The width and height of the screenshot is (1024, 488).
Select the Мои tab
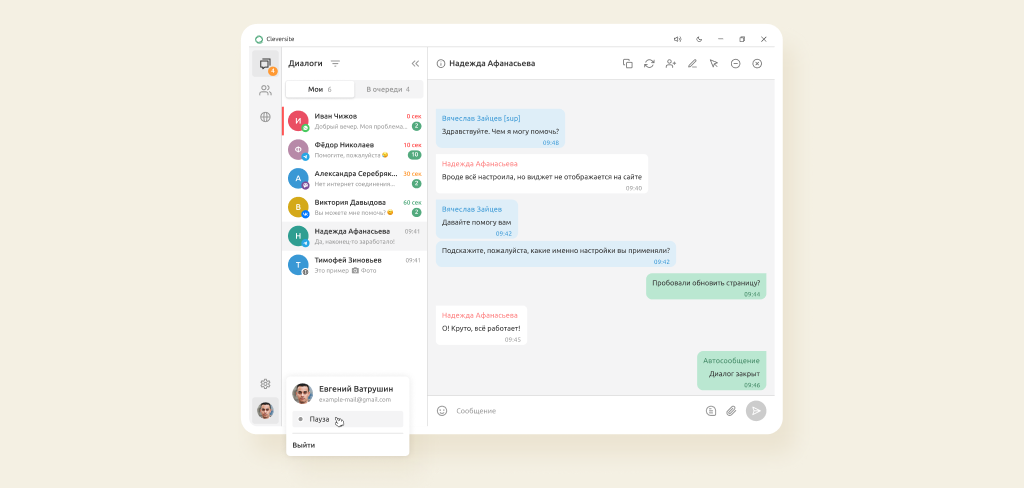[319, 89]
